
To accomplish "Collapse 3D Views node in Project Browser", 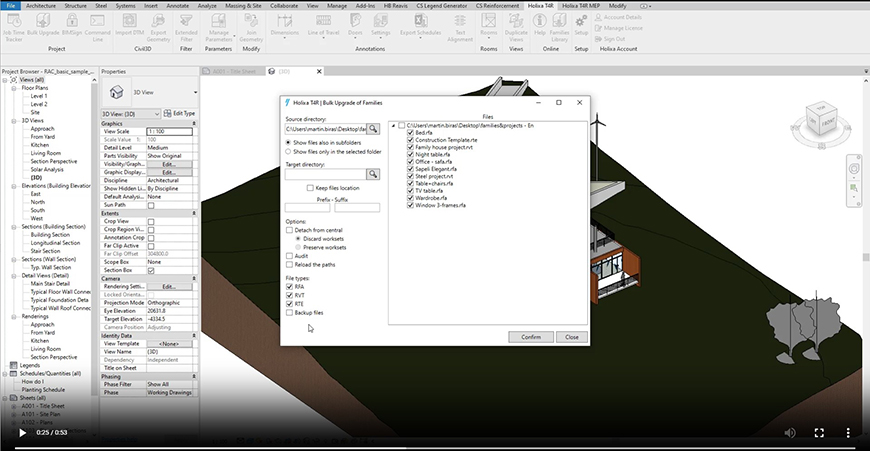I will pos(14,121).
